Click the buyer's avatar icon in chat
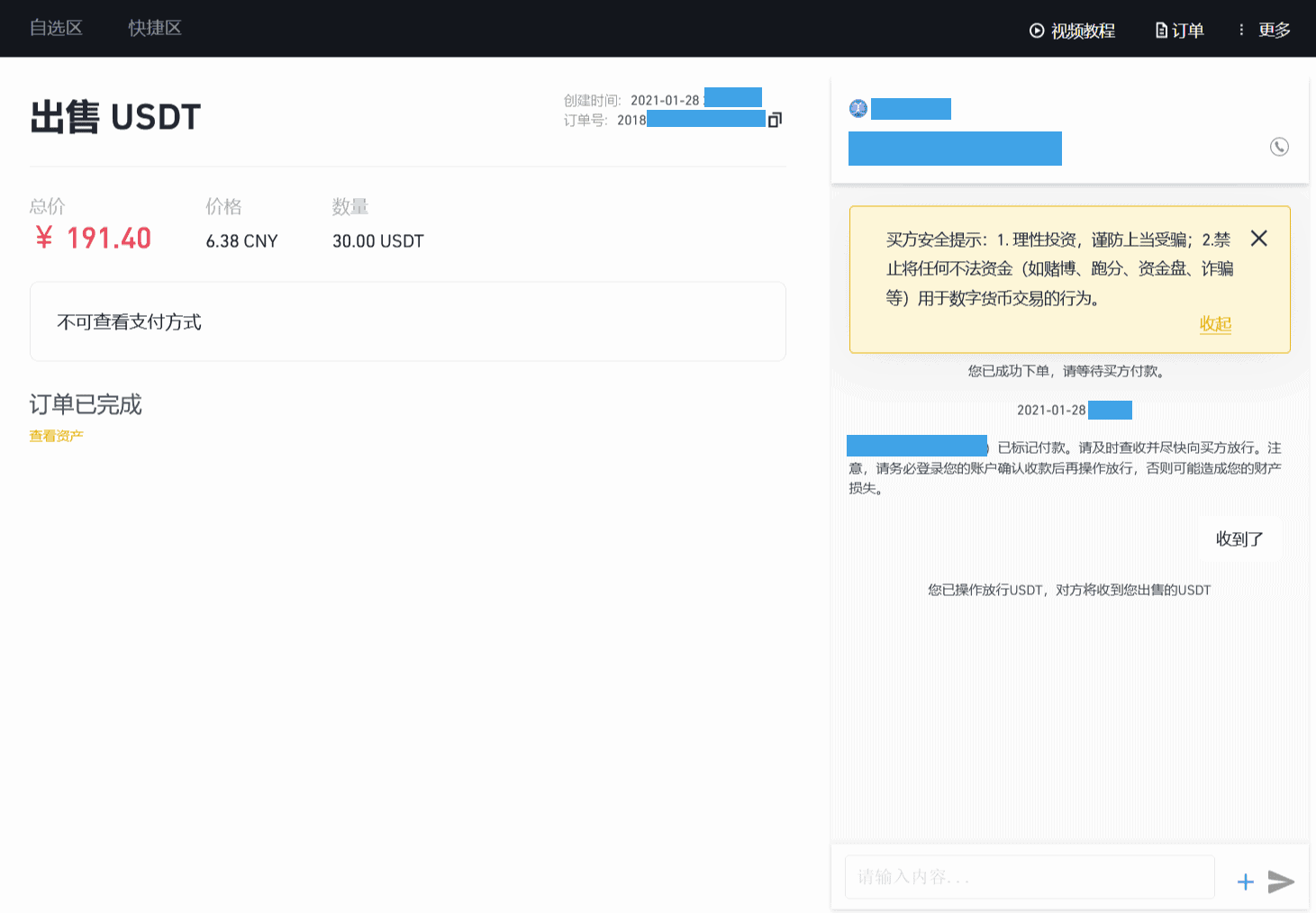 point(858,108)
